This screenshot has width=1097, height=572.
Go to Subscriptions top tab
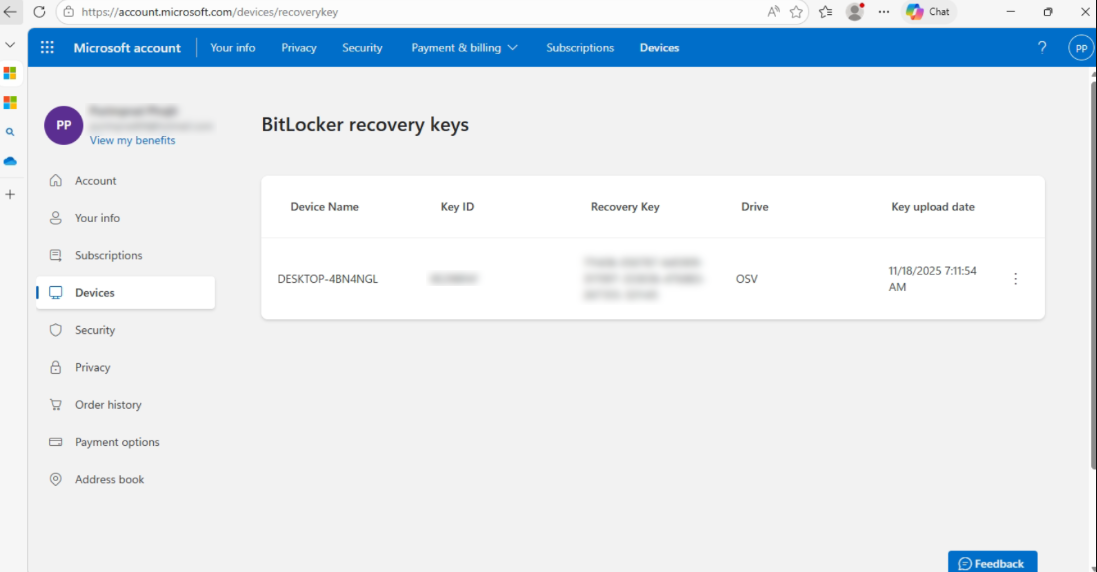[580, 48]
